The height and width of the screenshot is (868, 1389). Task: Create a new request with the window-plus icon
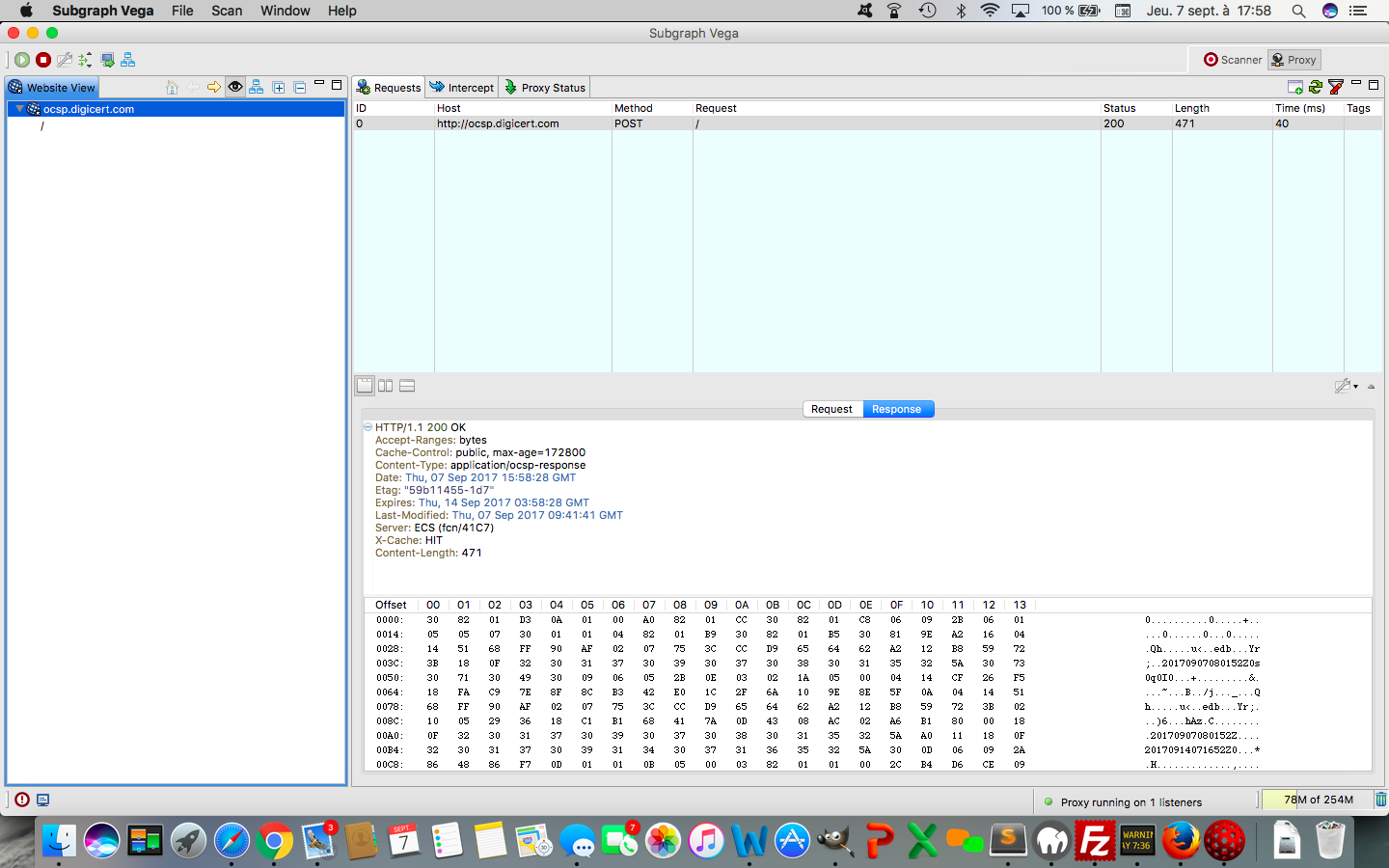point(1295,87)
